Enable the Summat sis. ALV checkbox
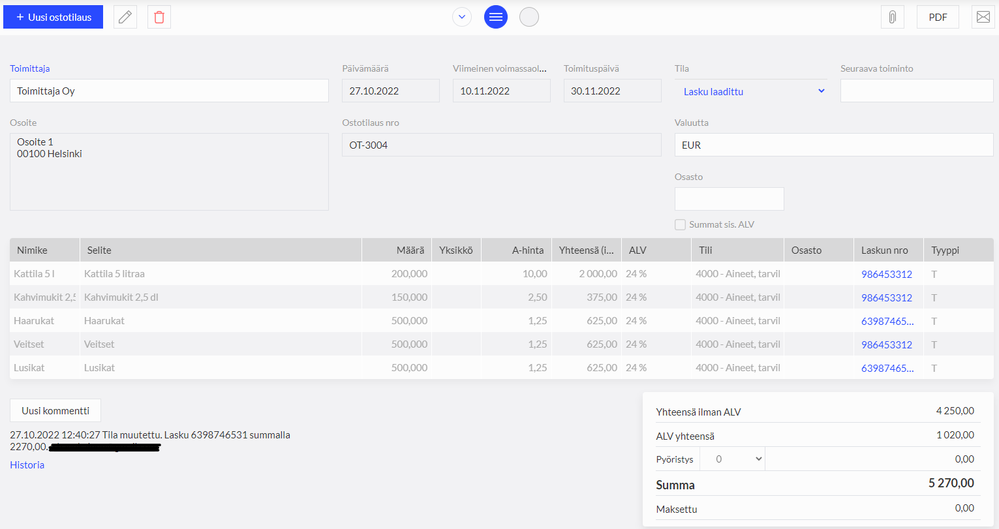The height and width of the screenshot is (529, 999). click(x=680, y=225)
